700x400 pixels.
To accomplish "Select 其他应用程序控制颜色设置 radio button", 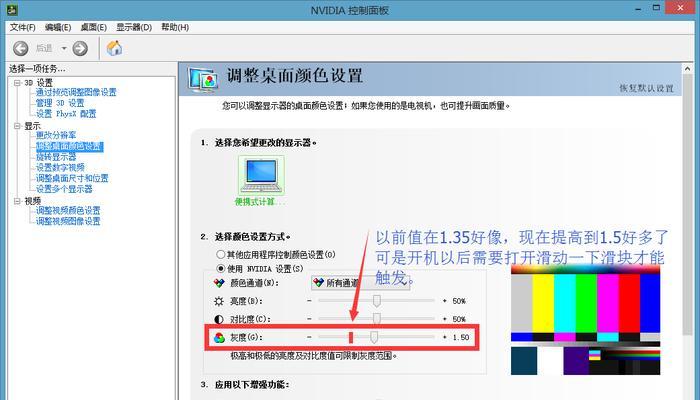I will click(221, 254).
